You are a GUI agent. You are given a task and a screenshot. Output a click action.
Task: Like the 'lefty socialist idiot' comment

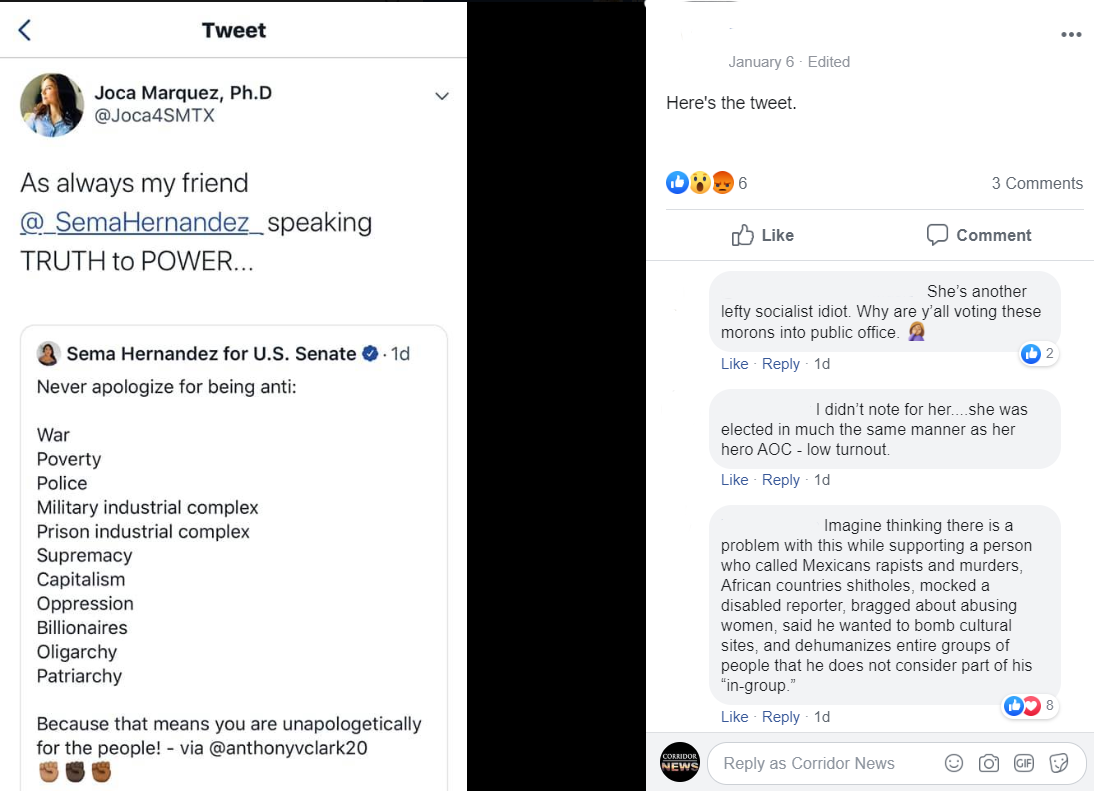coord(734,364)
